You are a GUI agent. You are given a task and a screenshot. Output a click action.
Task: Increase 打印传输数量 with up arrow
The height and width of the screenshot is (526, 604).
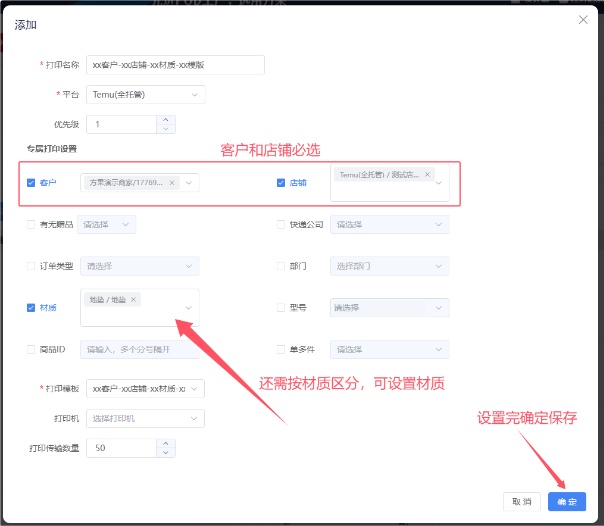click(x=166, y=443)
